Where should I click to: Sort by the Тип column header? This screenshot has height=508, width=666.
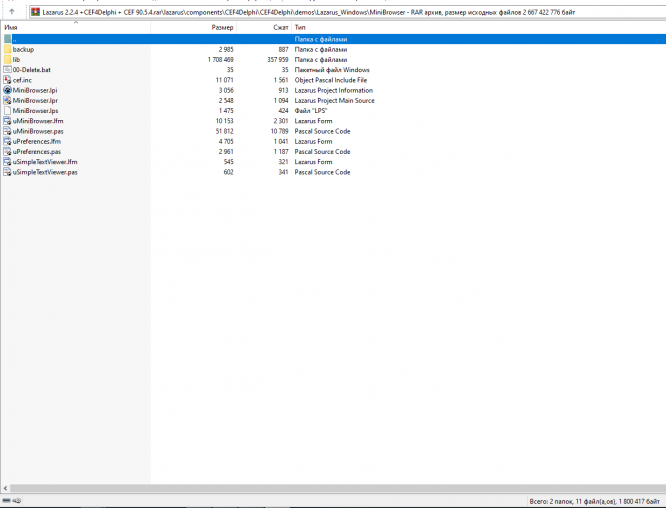(479, 27)
